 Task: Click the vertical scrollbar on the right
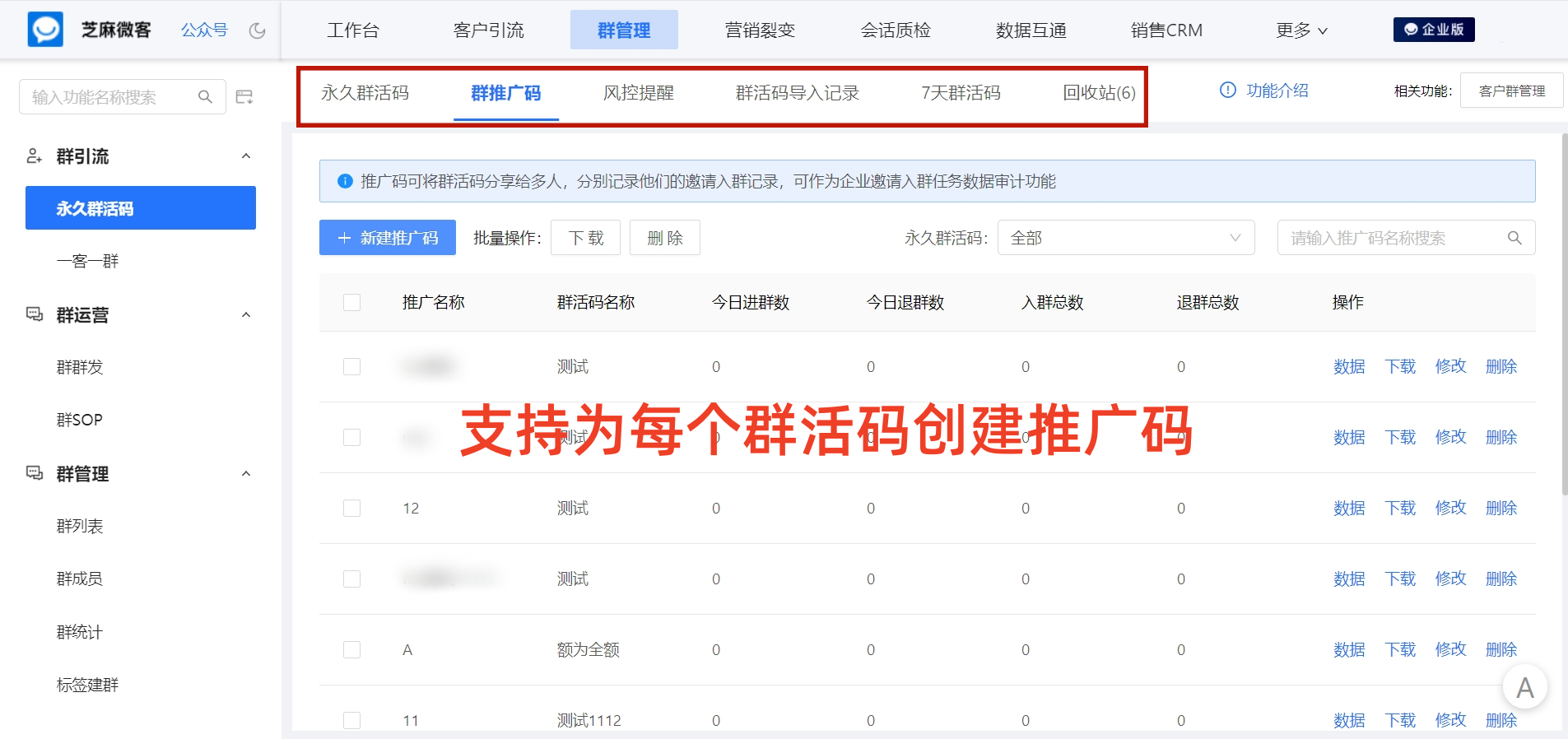coord(1565,313)
